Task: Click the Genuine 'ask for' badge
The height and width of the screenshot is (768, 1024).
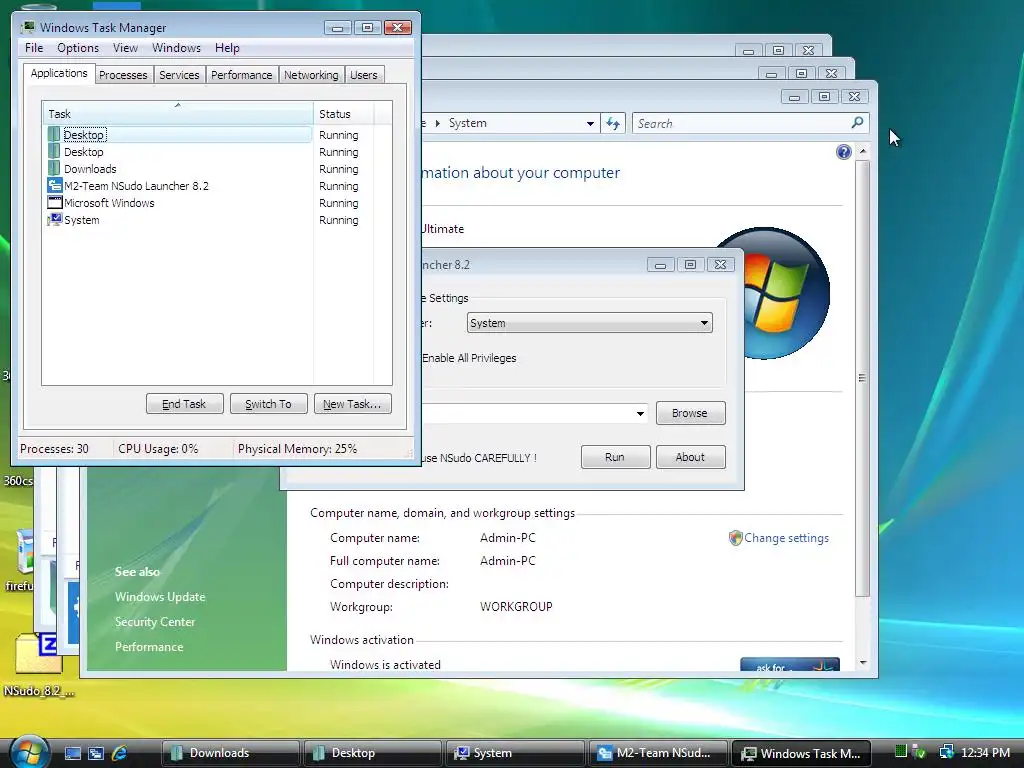Action: click(790, 664)
